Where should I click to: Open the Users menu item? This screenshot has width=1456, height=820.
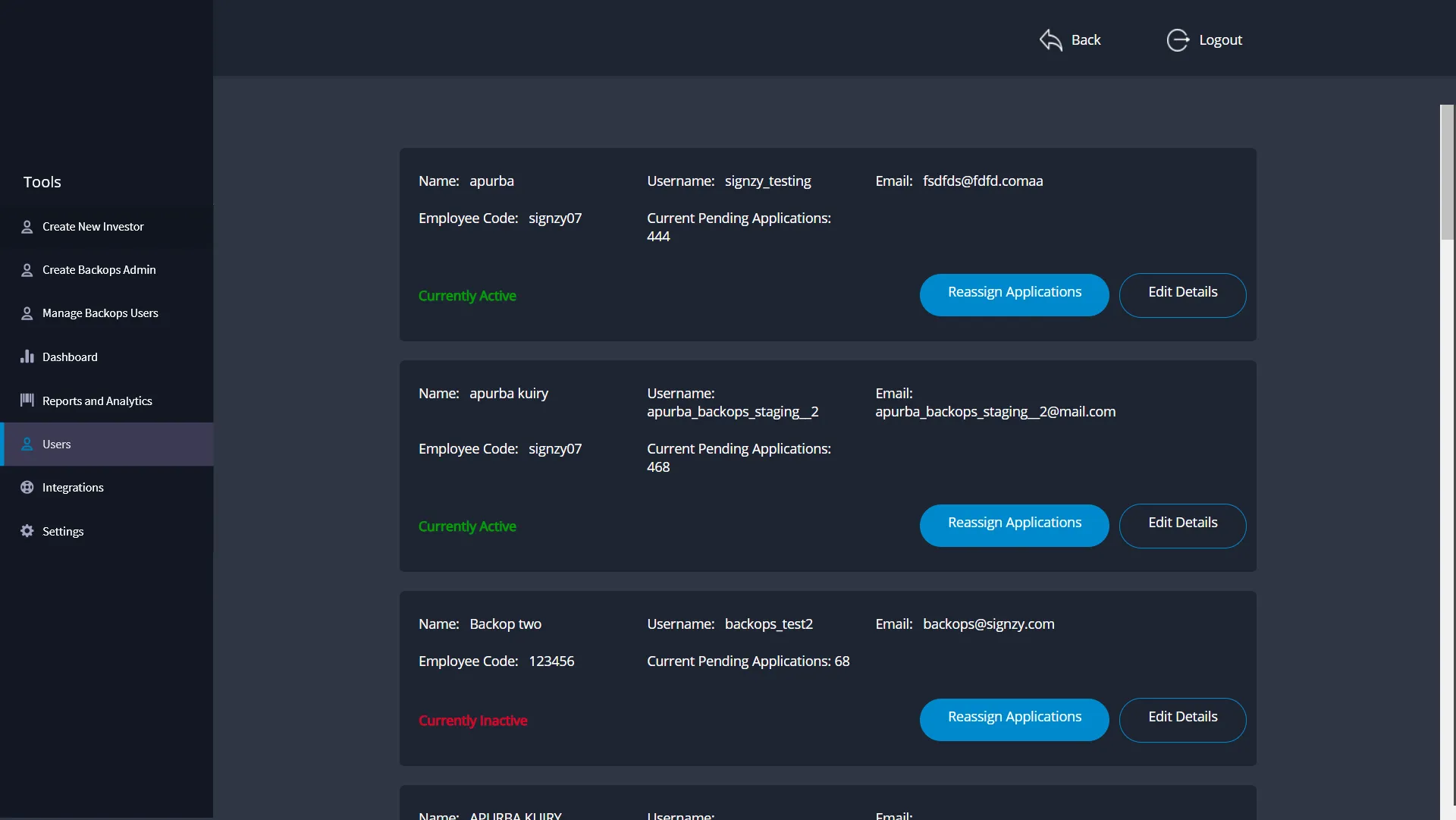(x=57, y=445)
